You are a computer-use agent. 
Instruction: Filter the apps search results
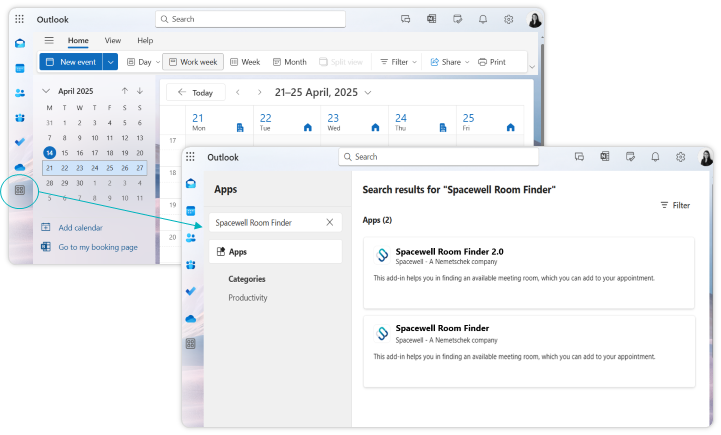675,205
